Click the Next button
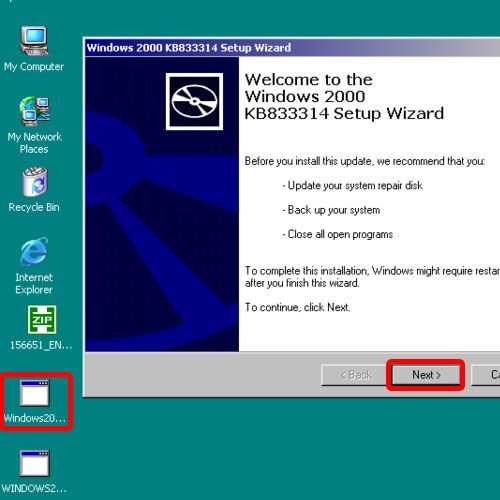This screenshot has width=500, height=500. click(x=426, y=375)
